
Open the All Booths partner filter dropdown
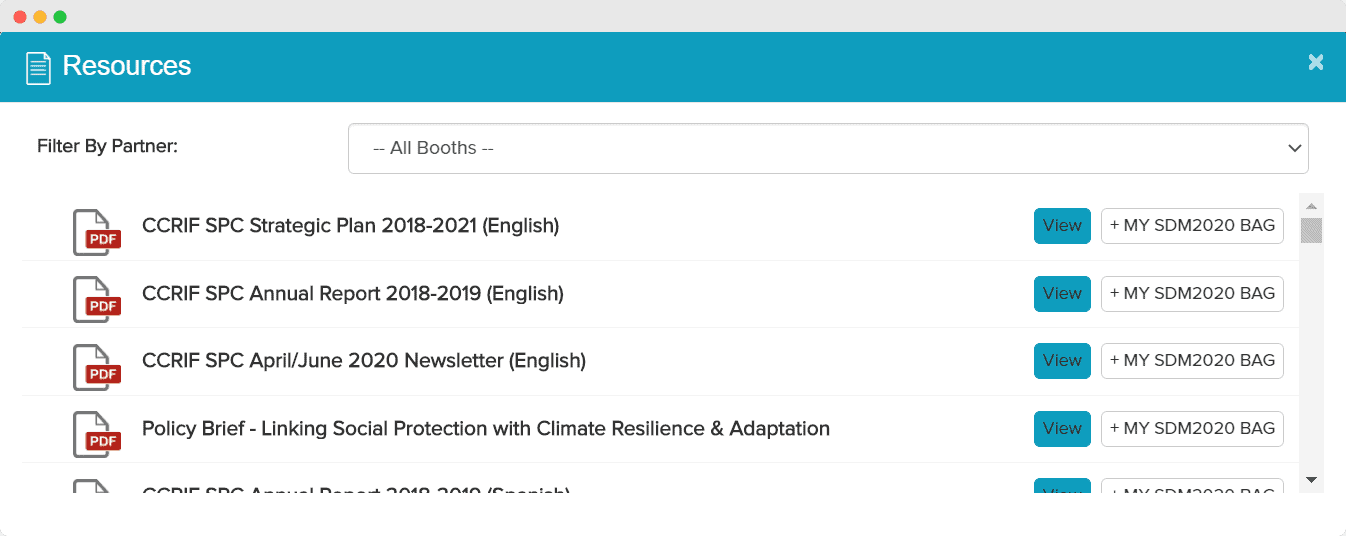[828, 148]
